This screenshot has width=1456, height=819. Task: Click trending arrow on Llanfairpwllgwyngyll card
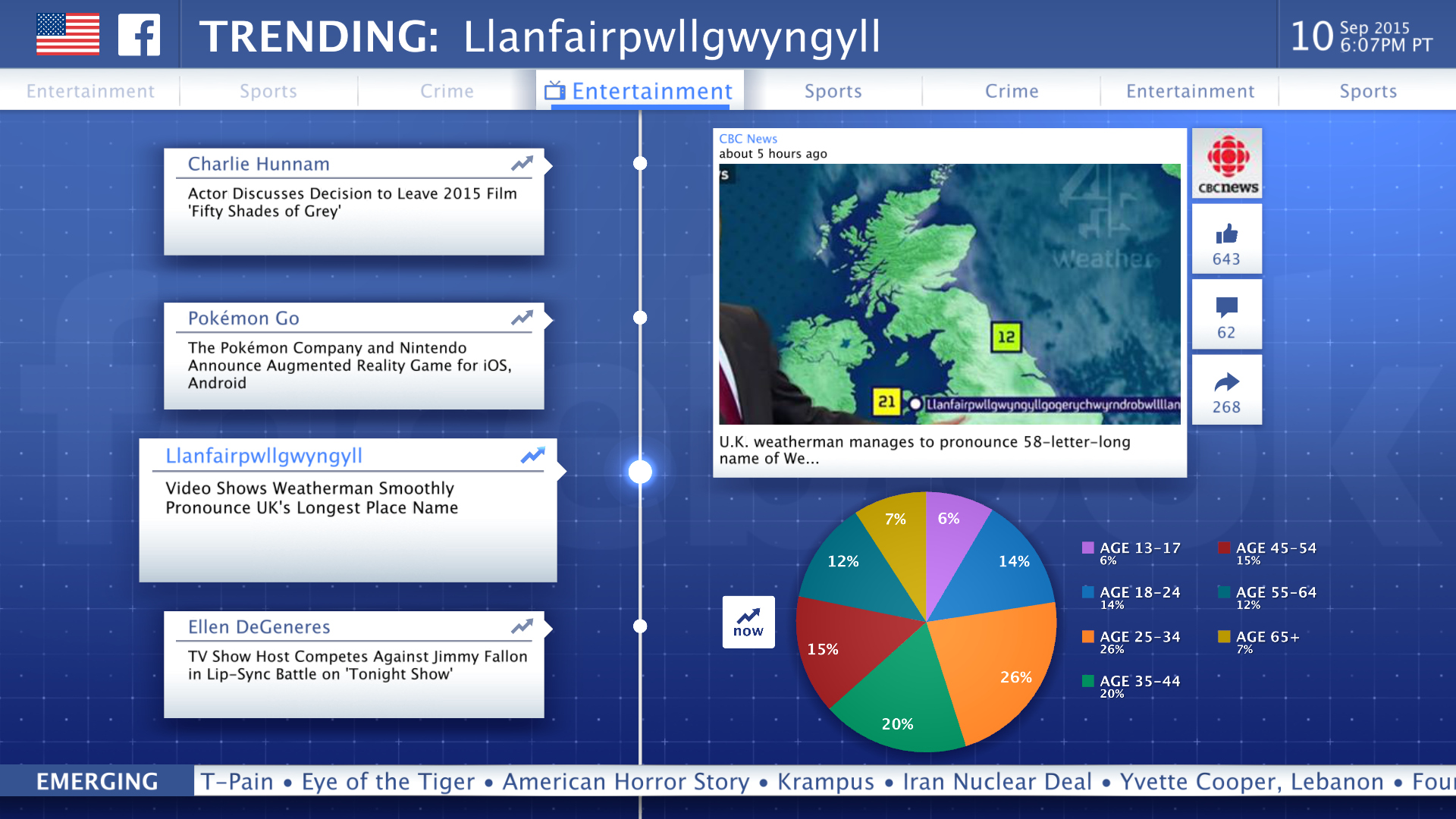[533, 455]
